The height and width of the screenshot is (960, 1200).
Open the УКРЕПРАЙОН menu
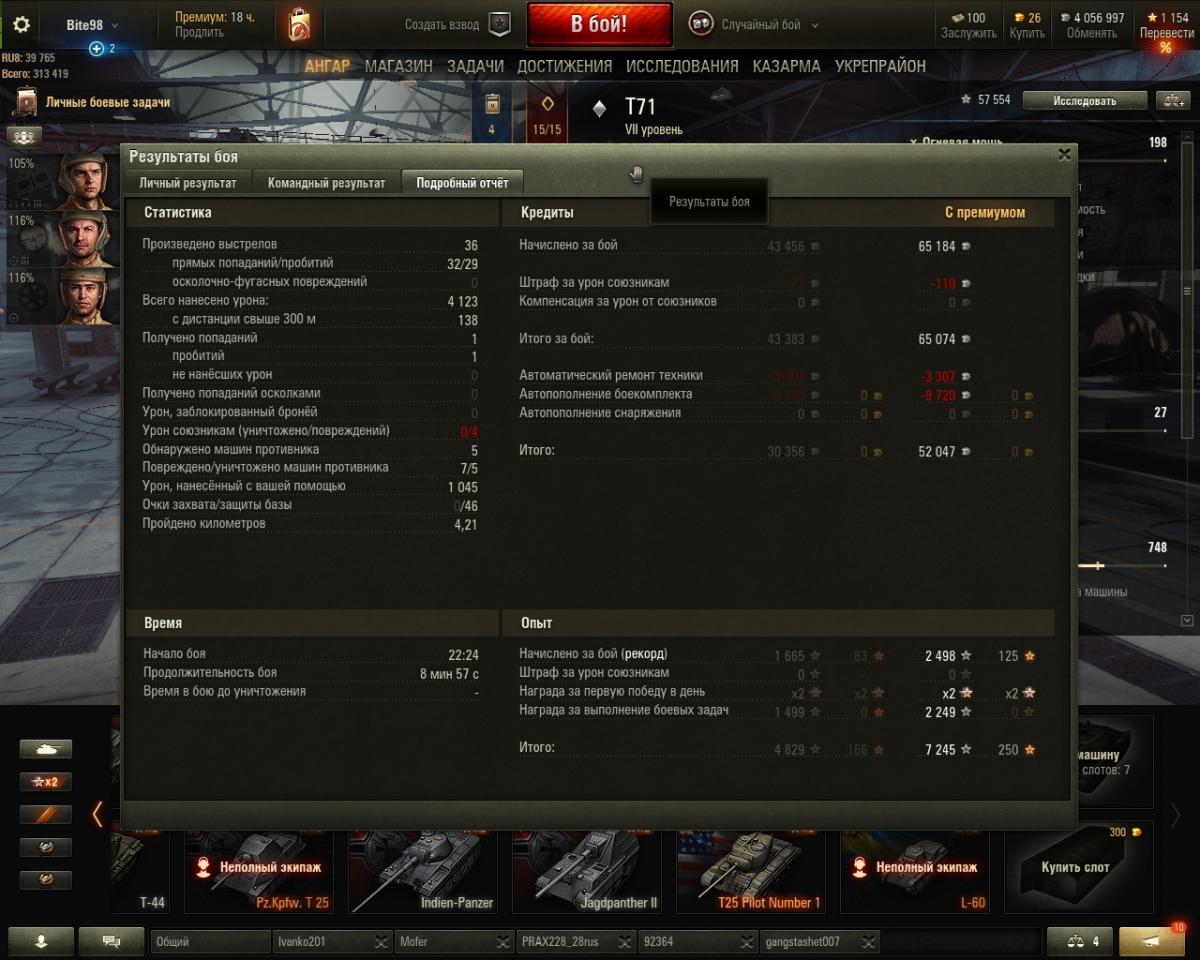click(880, 66)
